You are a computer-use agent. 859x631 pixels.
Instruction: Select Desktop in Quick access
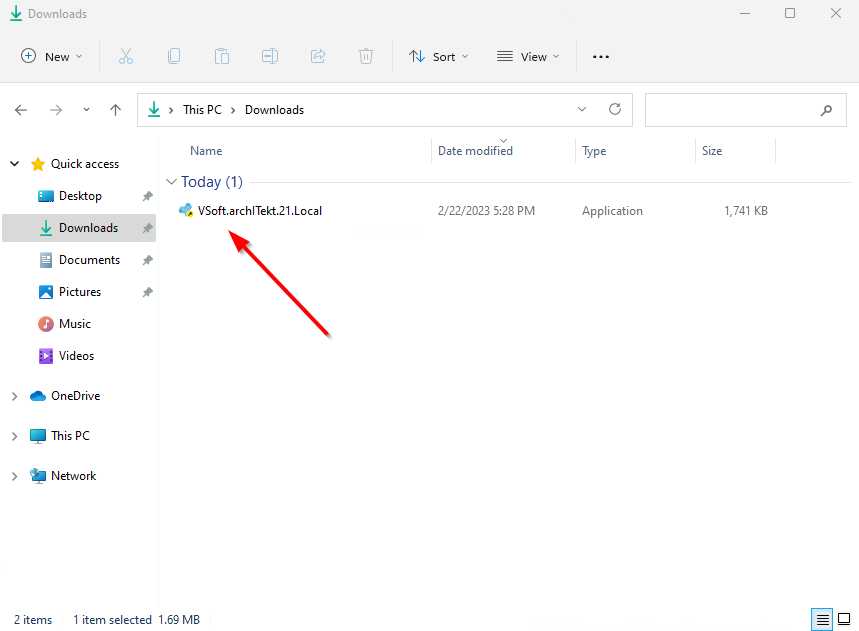[x=80, y=196]
